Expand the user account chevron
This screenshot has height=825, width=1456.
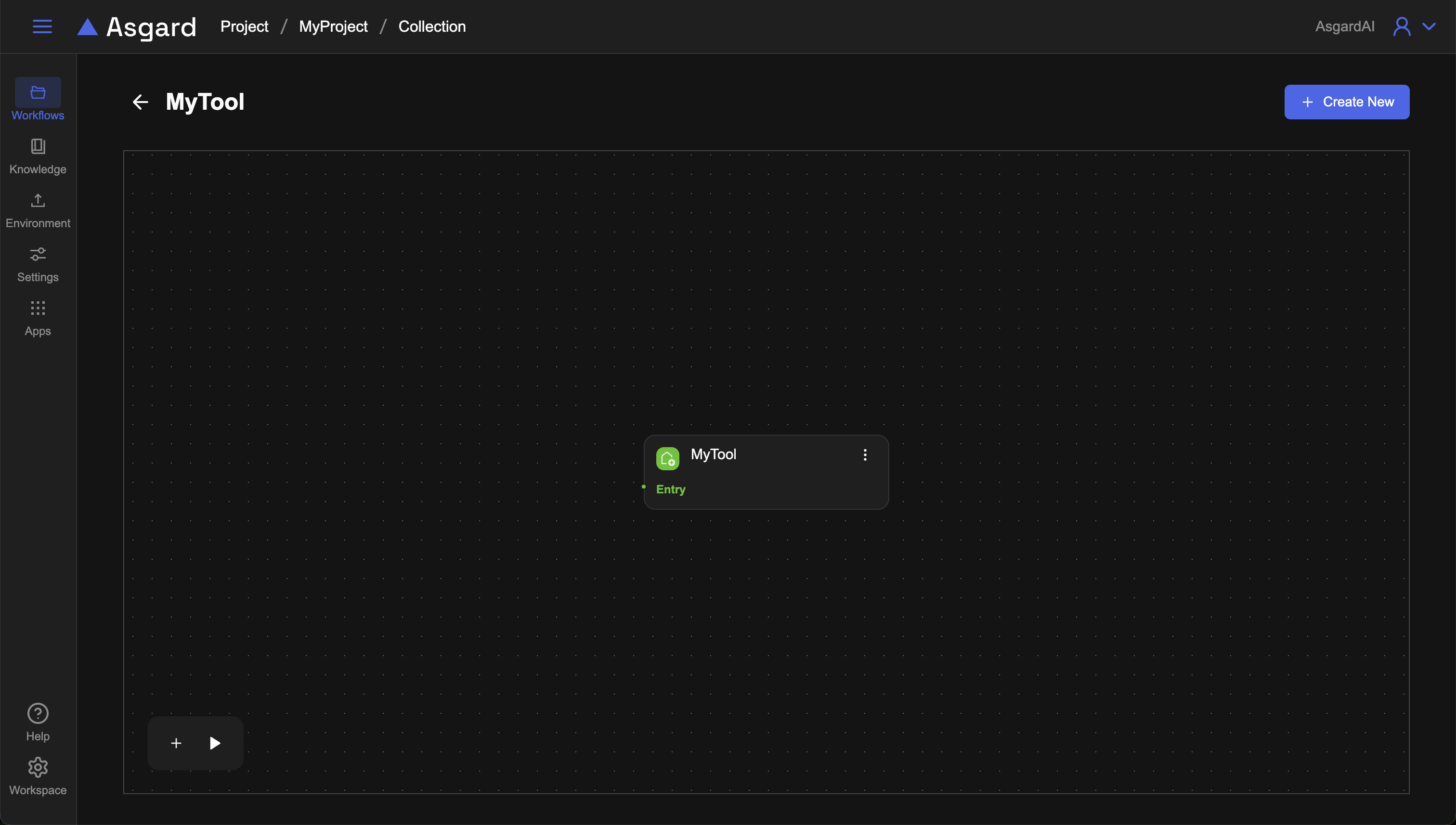pos(1429,26)
